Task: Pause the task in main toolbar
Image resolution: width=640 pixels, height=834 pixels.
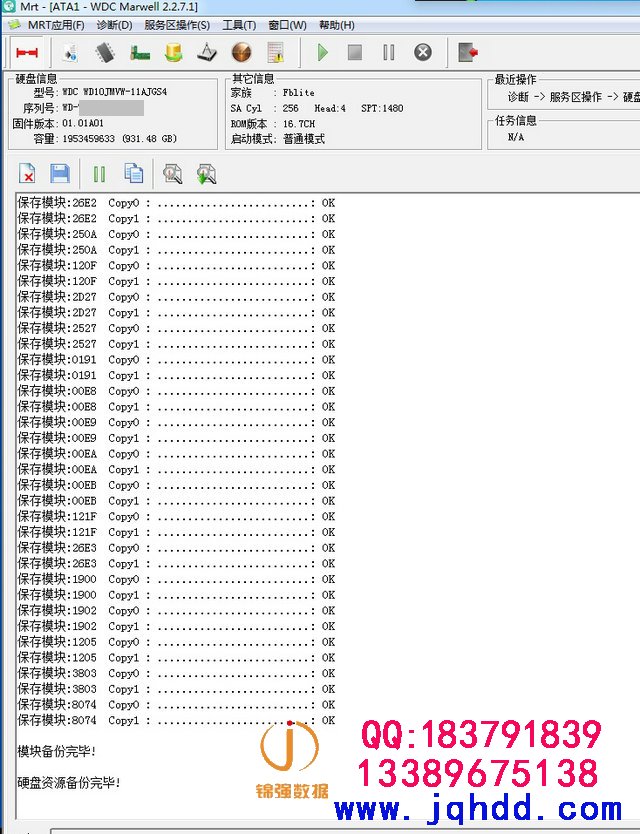Action: coord(389,53)
